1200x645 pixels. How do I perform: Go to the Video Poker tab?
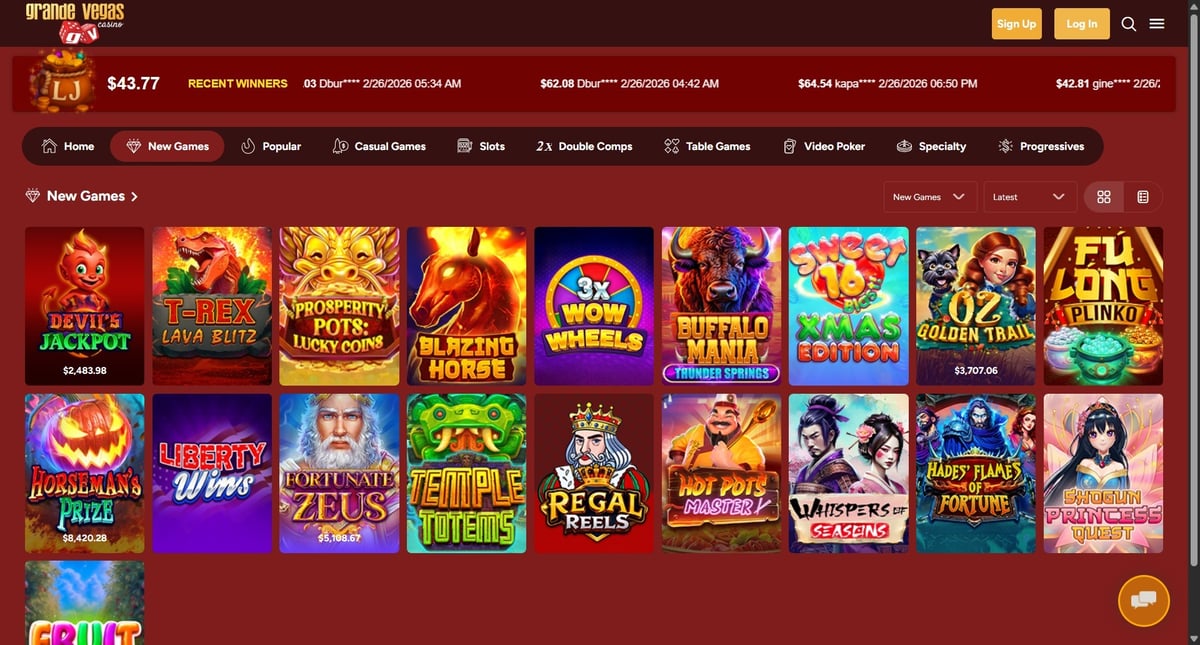pos(824,146)
